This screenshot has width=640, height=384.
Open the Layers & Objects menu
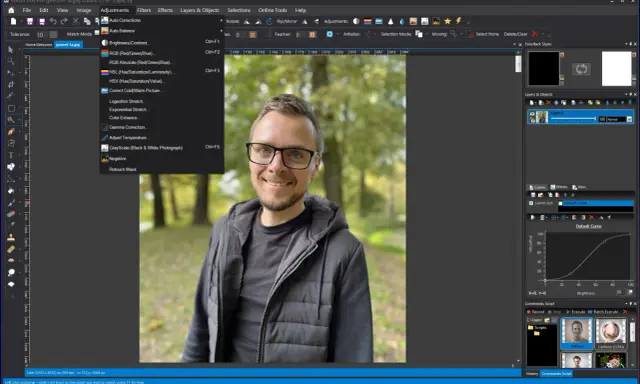click(x=200, y=10)
